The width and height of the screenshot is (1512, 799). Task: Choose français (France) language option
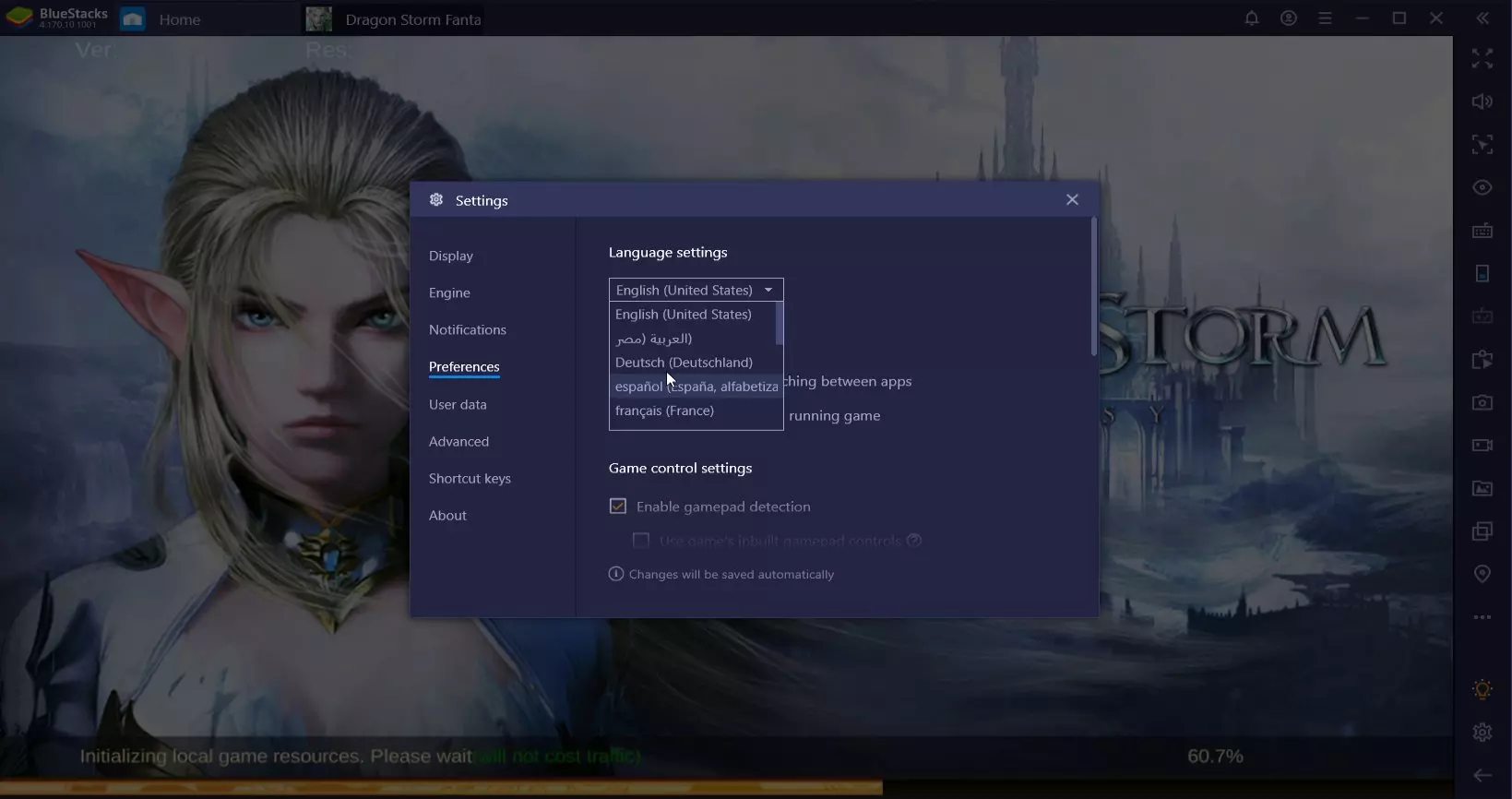(664, 411)
